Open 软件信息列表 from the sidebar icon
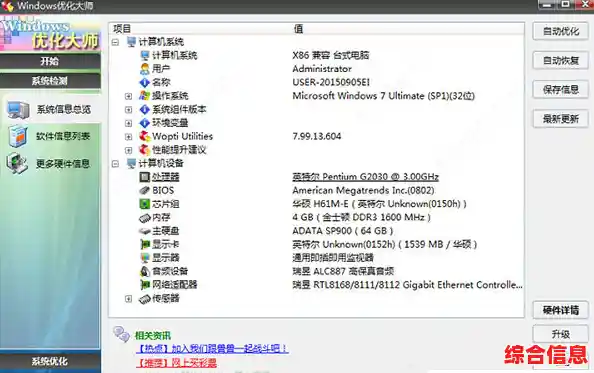Viewport: 594px width, 373px height. (x=17, y=136)
